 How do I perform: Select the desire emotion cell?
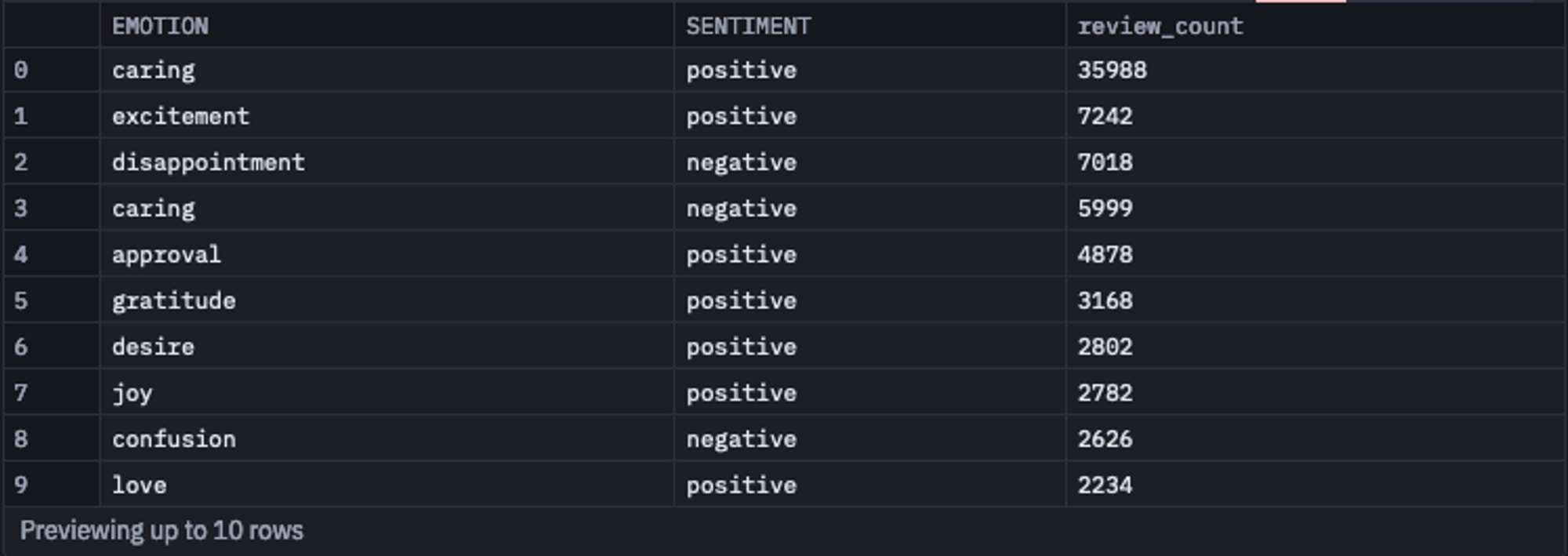click(387, 347)
